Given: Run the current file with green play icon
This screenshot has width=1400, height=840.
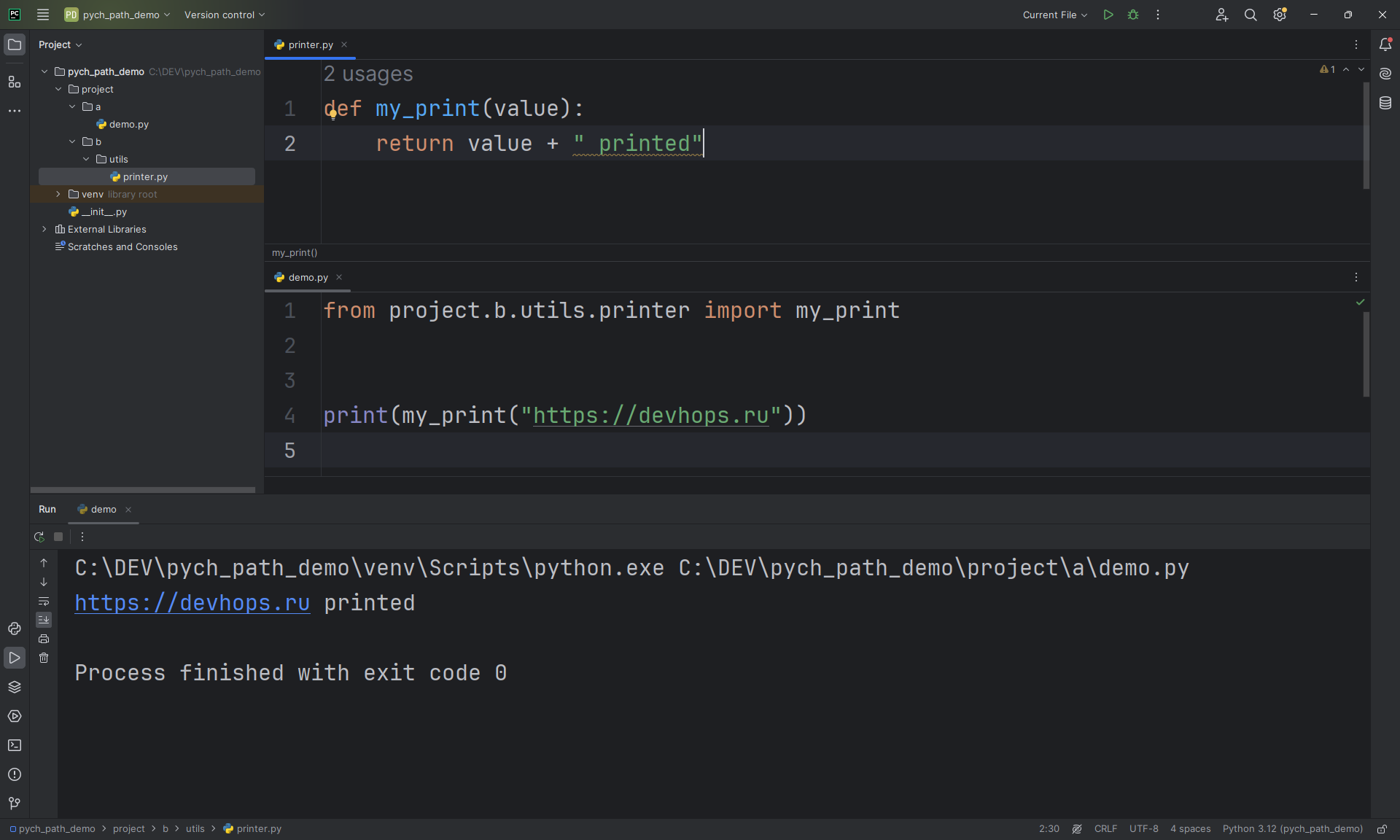Looking at the screenshot, I should click(1108, 15).
